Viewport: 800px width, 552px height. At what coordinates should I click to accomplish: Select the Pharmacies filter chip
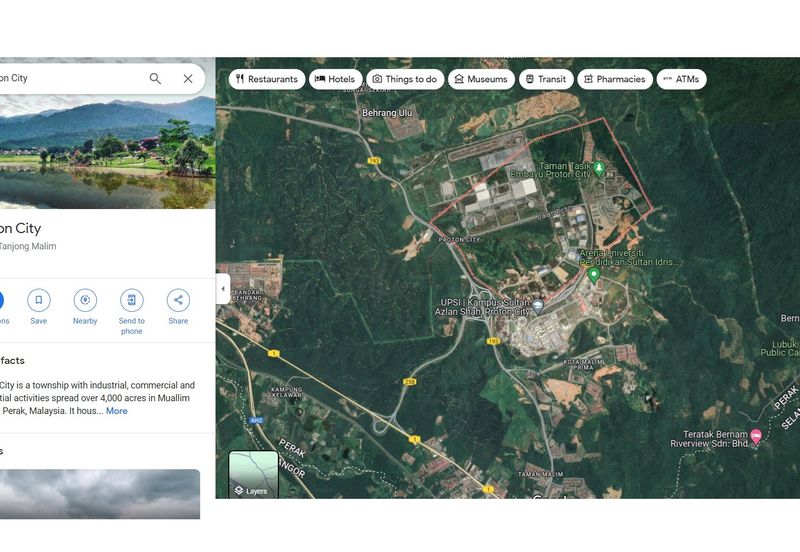click(x=614, y=79)
